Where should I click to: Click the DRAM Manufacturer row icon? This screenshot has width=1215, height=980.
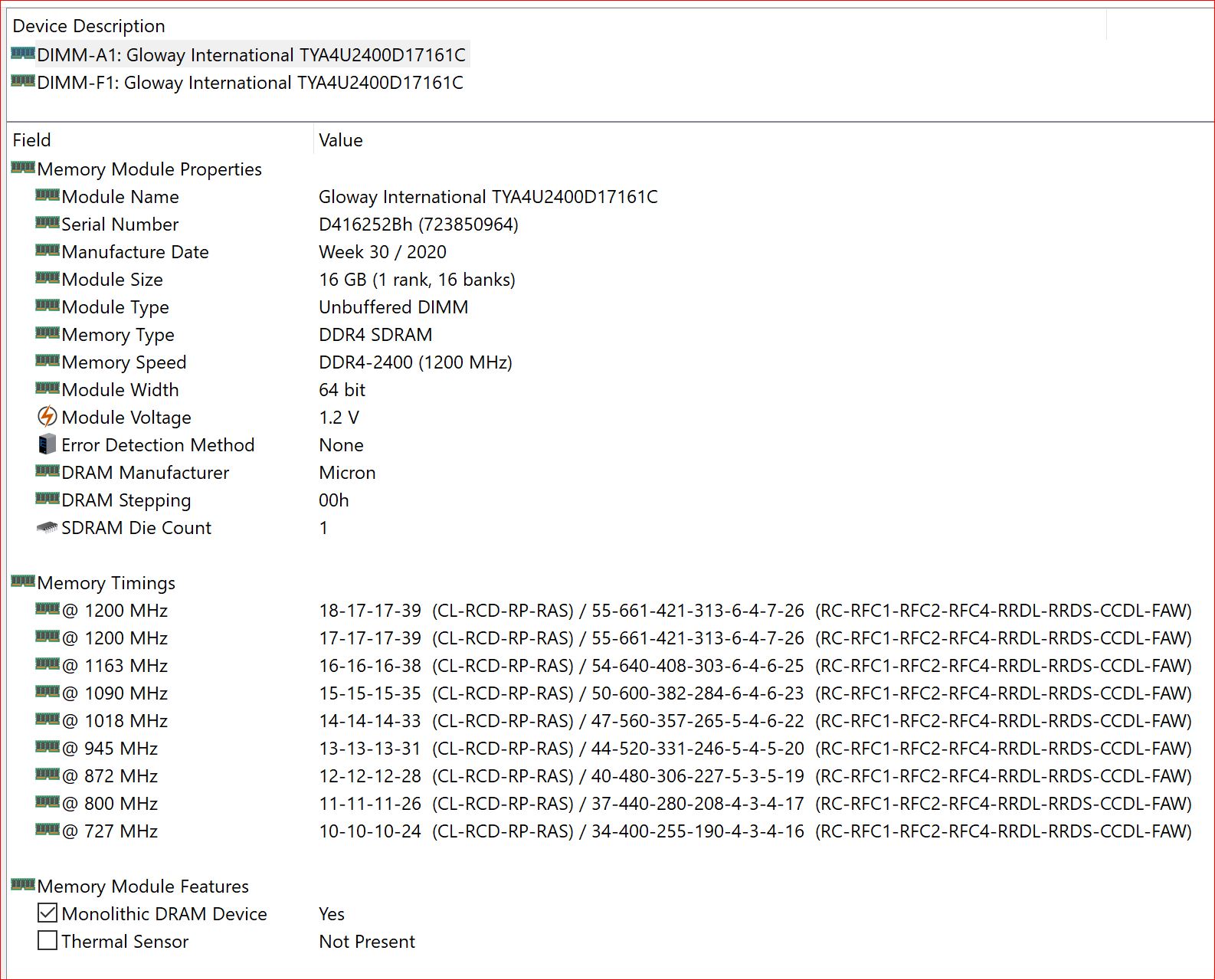point(47,471)
